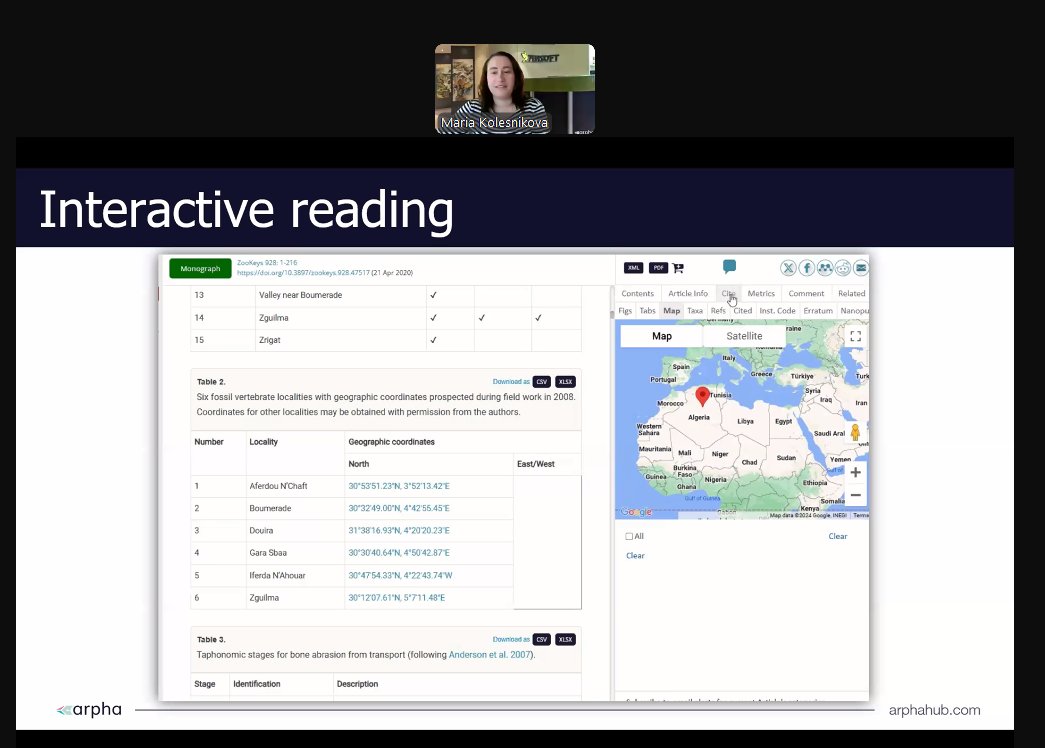The width and height of the screenshot is (1045, 748).
Task: Download Table 3 as XLSX
Action: pyautogui.click(x=565, y=639)
